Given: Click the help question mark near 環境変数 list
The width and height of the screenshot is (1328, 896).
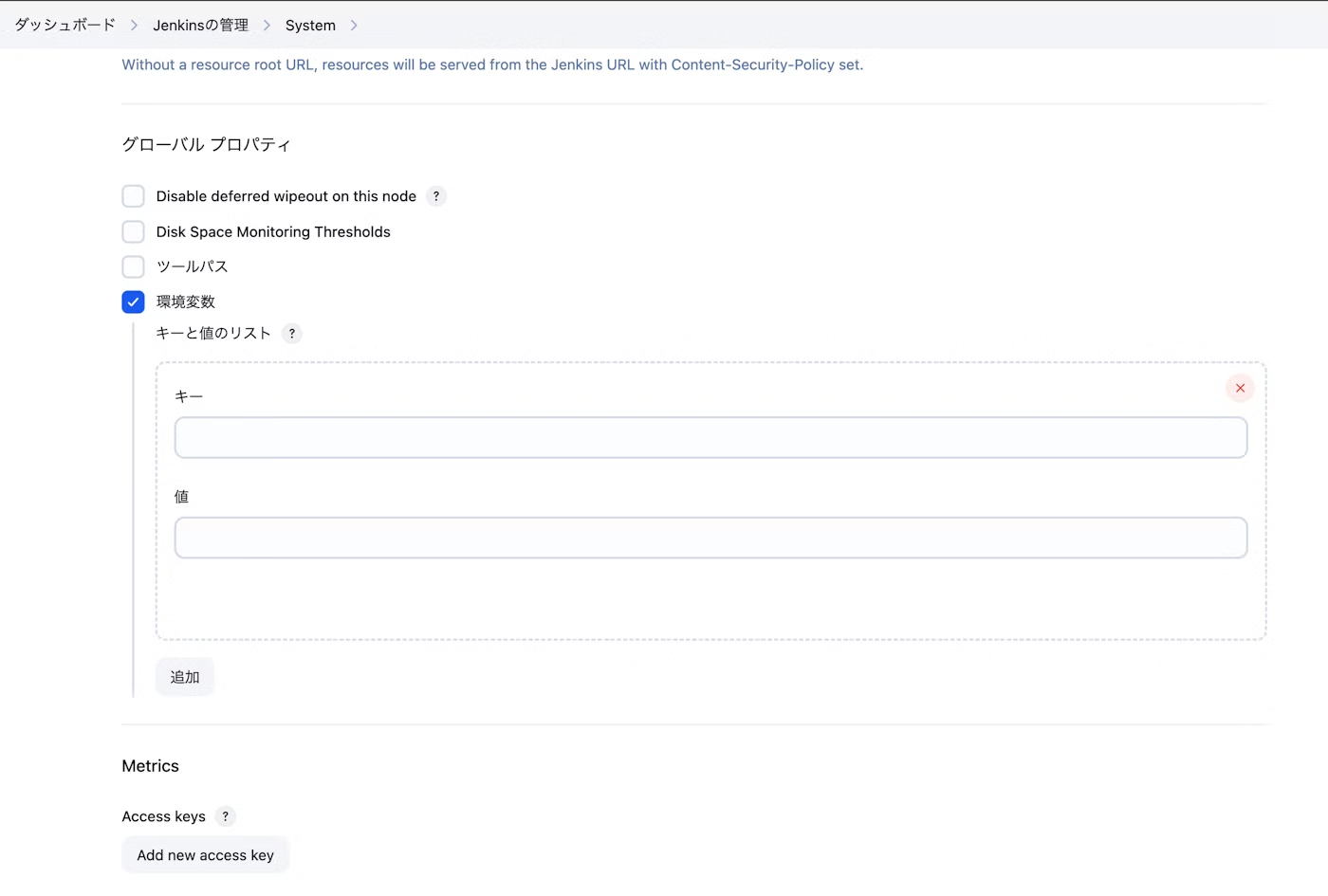Looking at the screenshot, I should (292, 334).
